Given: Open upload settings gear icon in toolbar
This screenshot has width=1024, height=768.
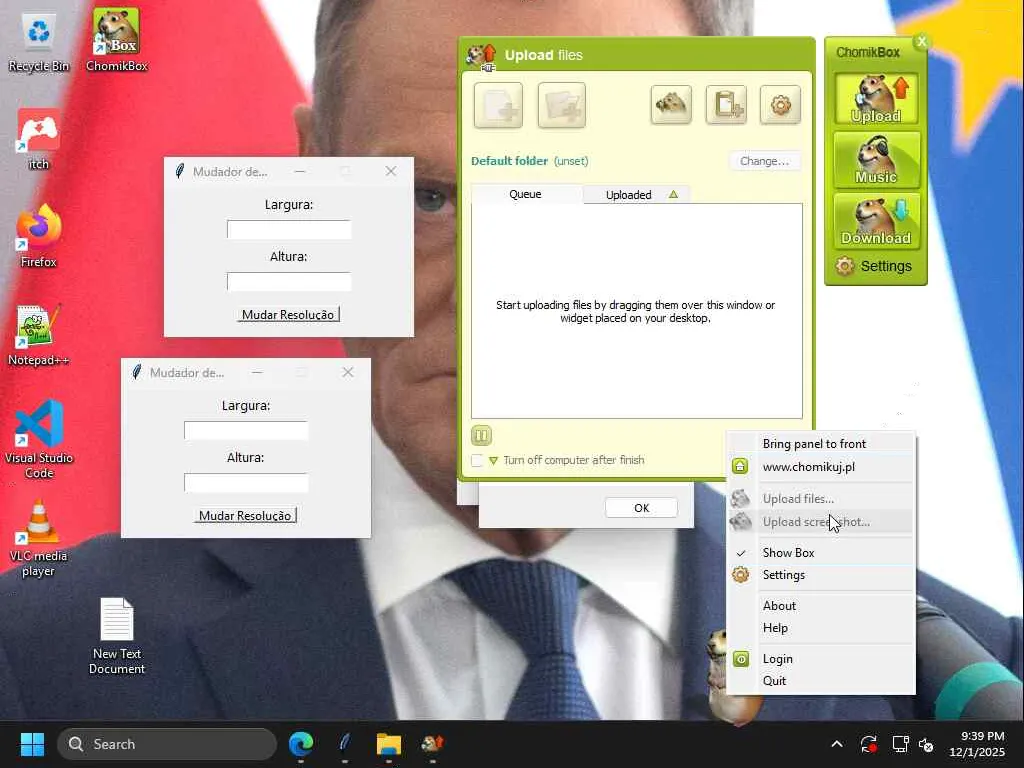Looking at the screenshot, I should click(x=780, y=104).
